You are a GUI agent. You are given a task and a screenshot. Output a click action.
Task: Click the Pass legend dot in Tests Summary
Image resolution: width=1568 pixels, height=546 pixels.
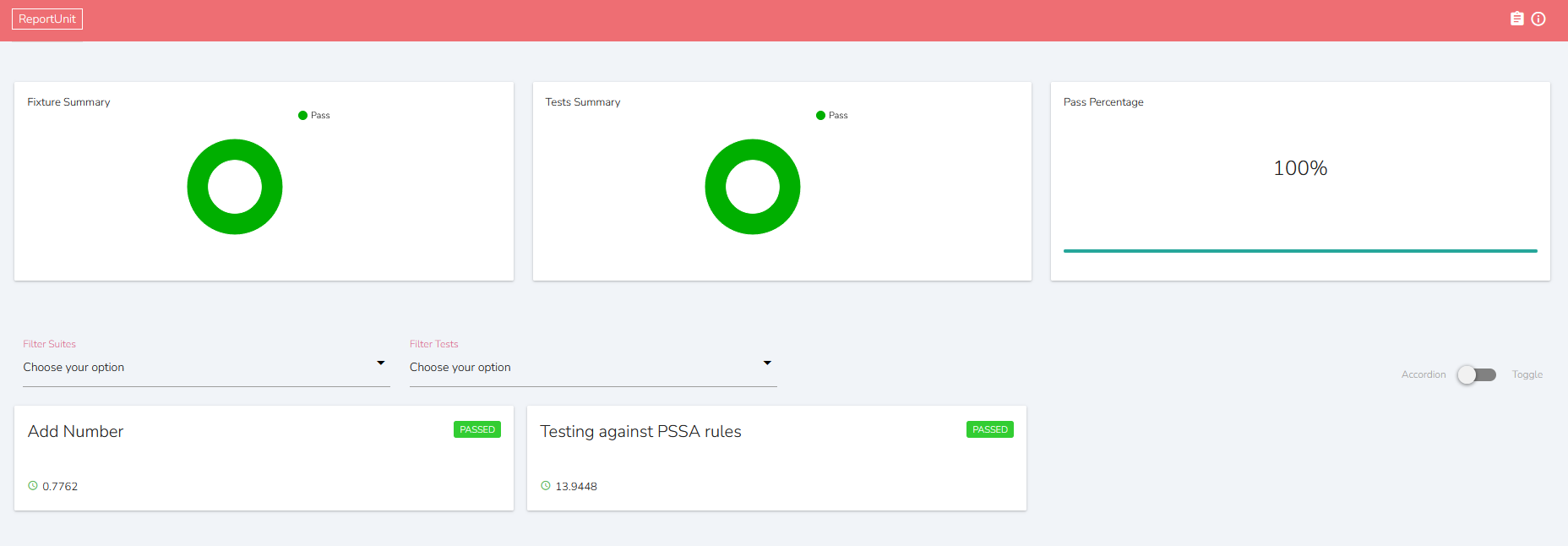pos(820,116)
